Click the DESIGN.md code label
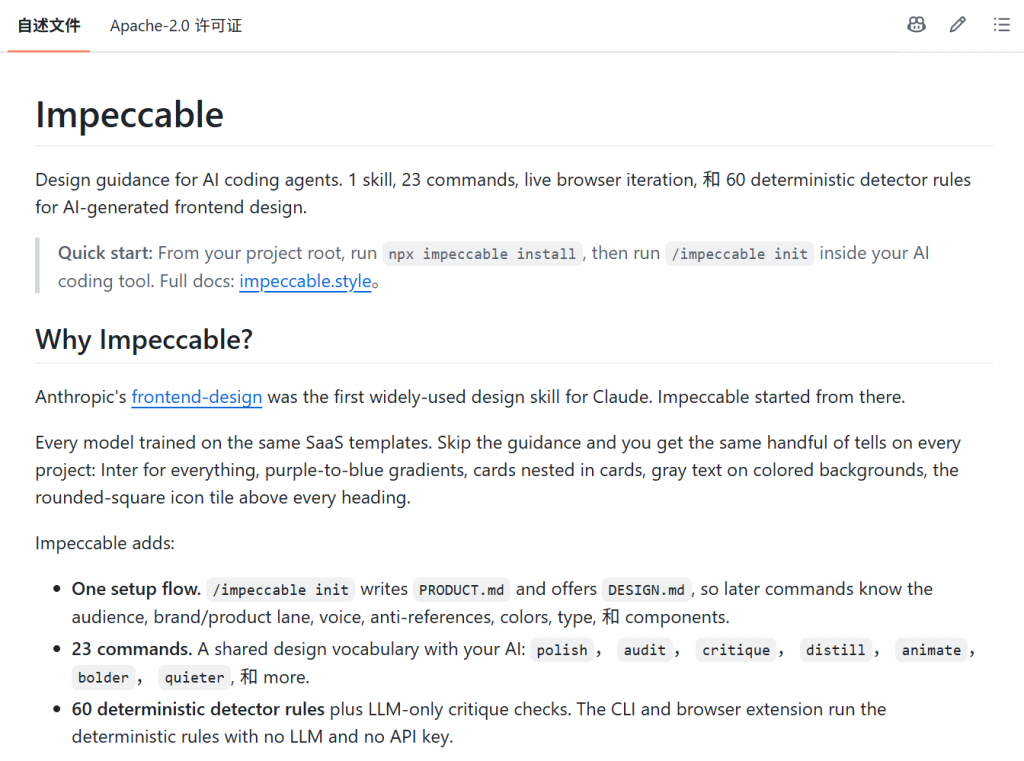Image resolution: width=1024 pixels, height=761 pixels. click(x=646, y=590)
